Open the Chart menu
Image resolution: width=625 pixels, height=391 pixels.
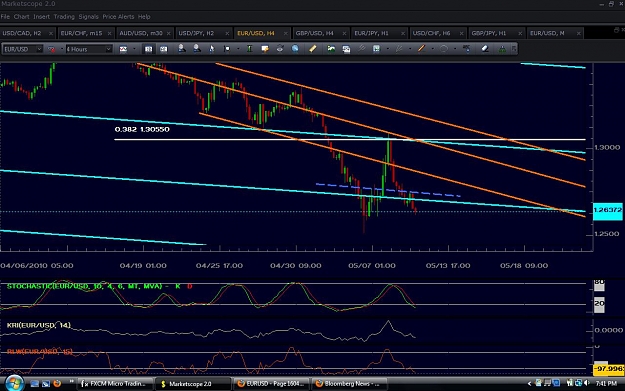(x=22, y=17)
